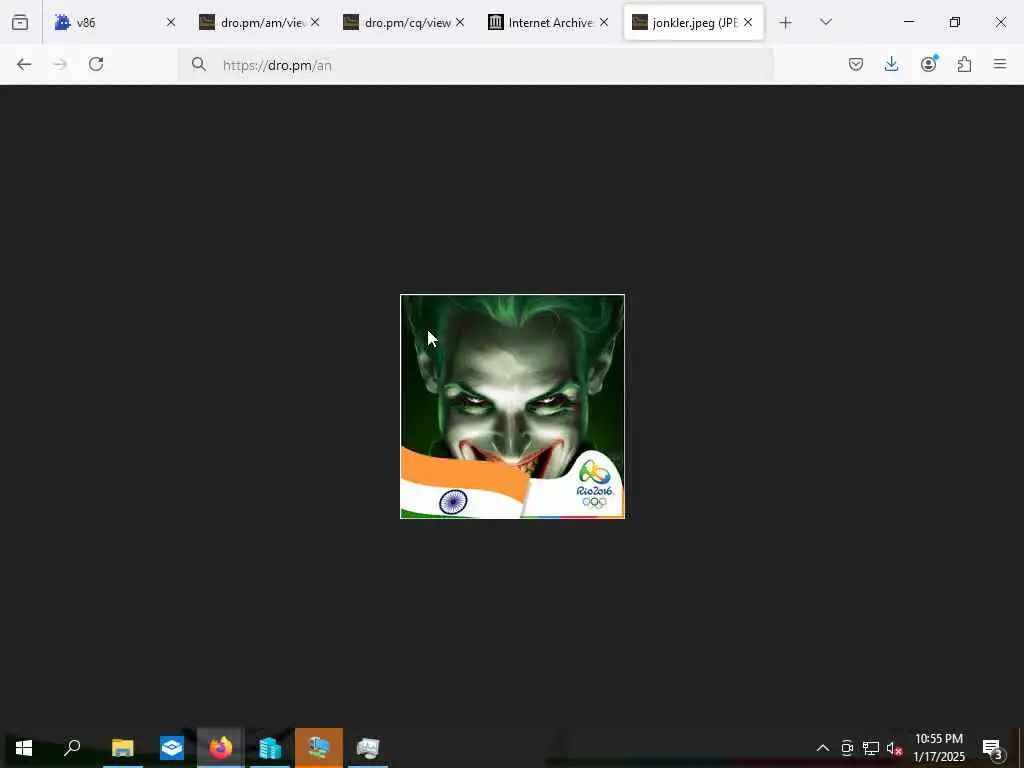This screenshot has width=1024, height=768.
Task: Close the dro.pm/am/view tab
Action: pyautogui.click(x=315, y=23)
